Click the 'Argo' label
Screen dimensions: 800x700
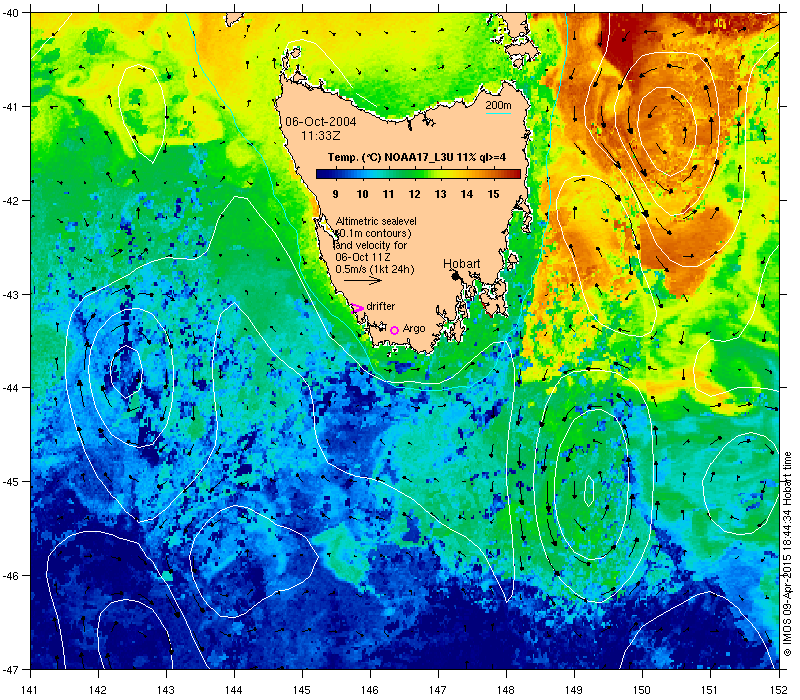coord(414,329)
